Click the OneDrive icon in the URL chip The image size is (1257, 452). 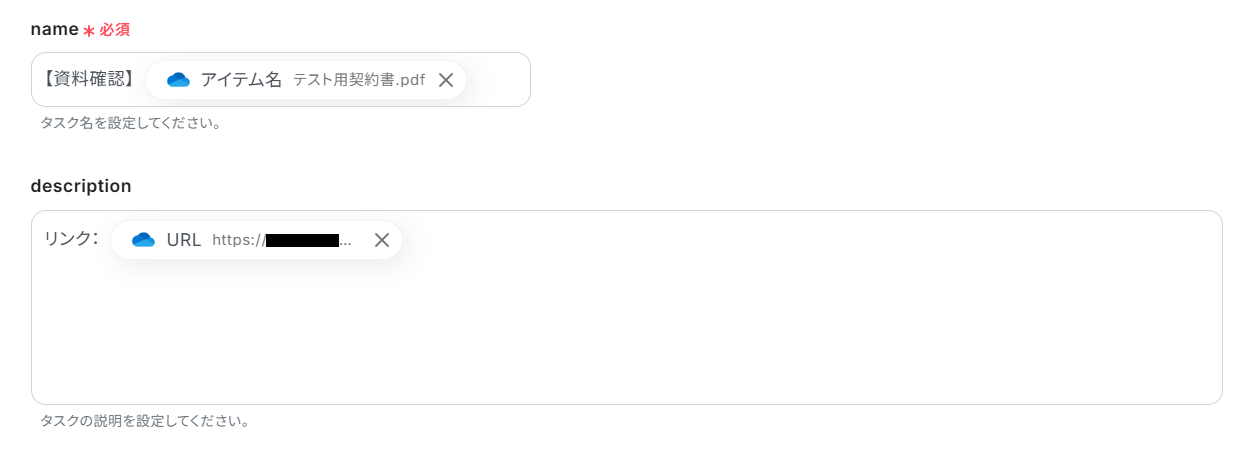(144, 240)
